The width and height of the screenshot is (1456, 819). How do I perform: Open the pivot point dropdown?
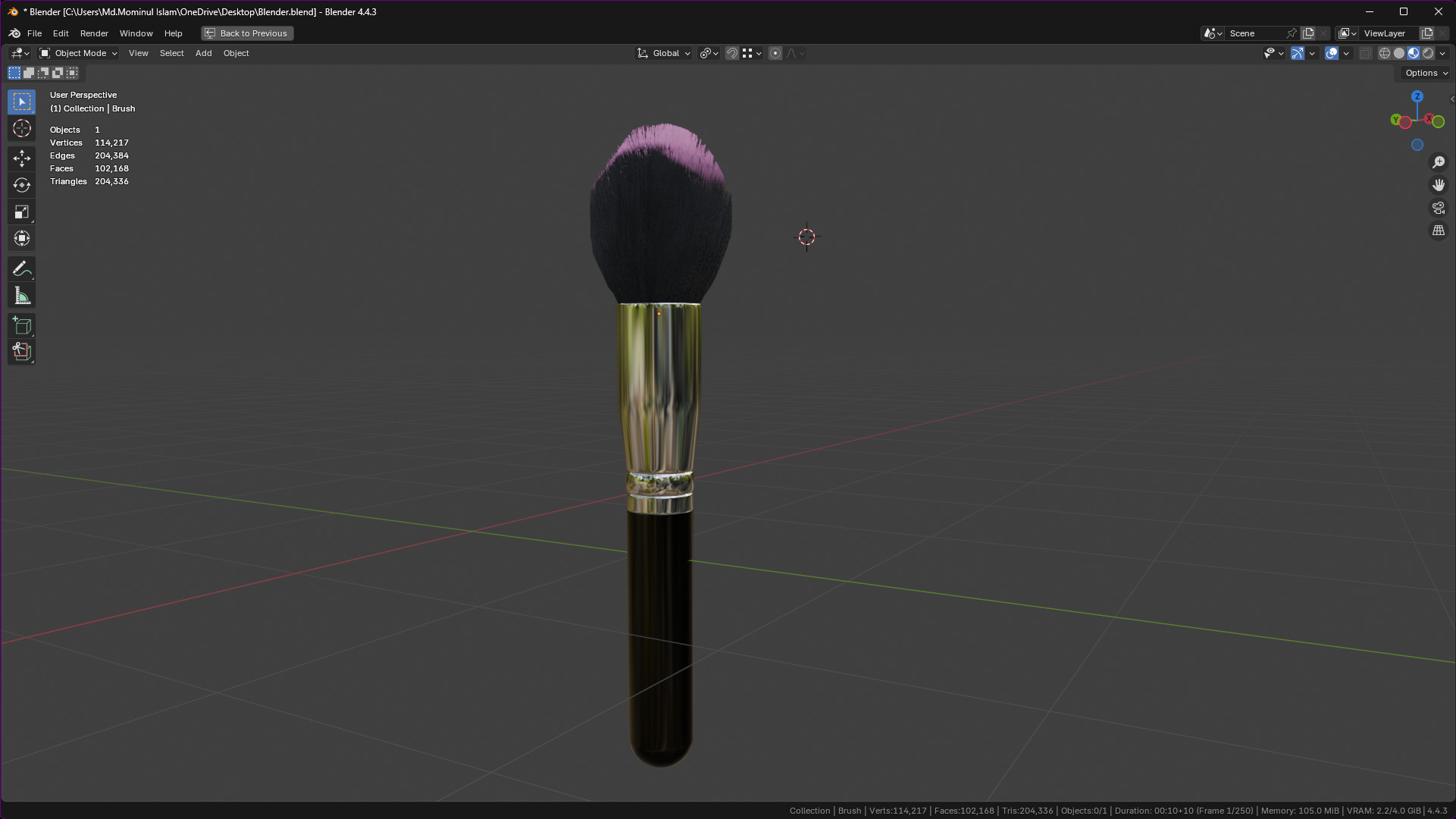point(709,53)
